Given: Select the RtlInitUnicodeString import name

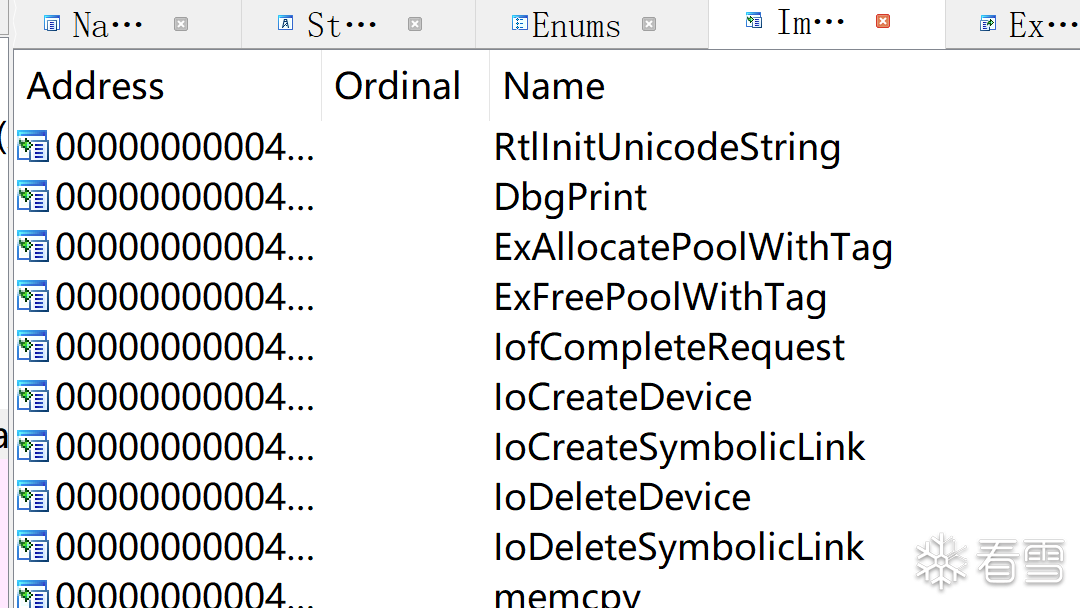Looking at the screenshot, I should point(667,147).
